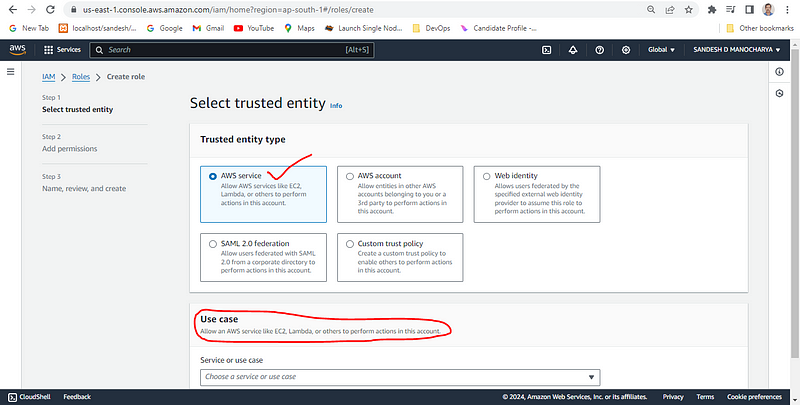Open the Maps bookmark

point(299,29)
